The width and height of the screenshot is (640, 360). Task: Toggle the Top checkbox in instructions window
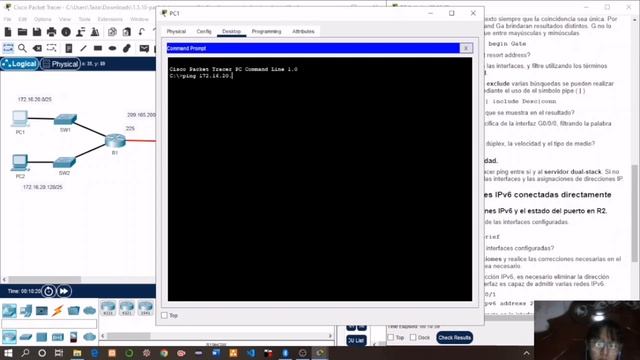coord(391,337)
